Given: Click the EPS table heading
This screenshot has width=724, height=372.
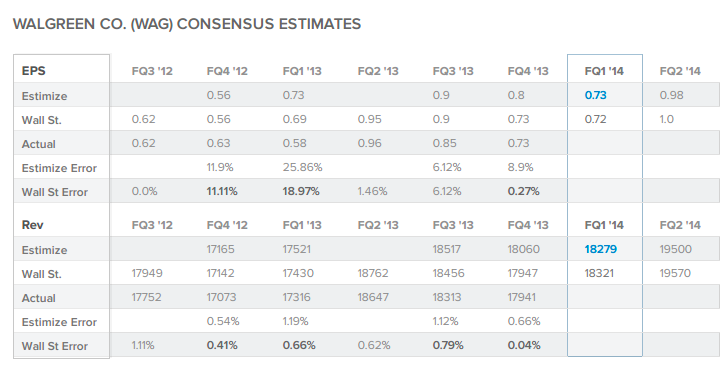Looking at the screenshot, I should pos(34,71).
